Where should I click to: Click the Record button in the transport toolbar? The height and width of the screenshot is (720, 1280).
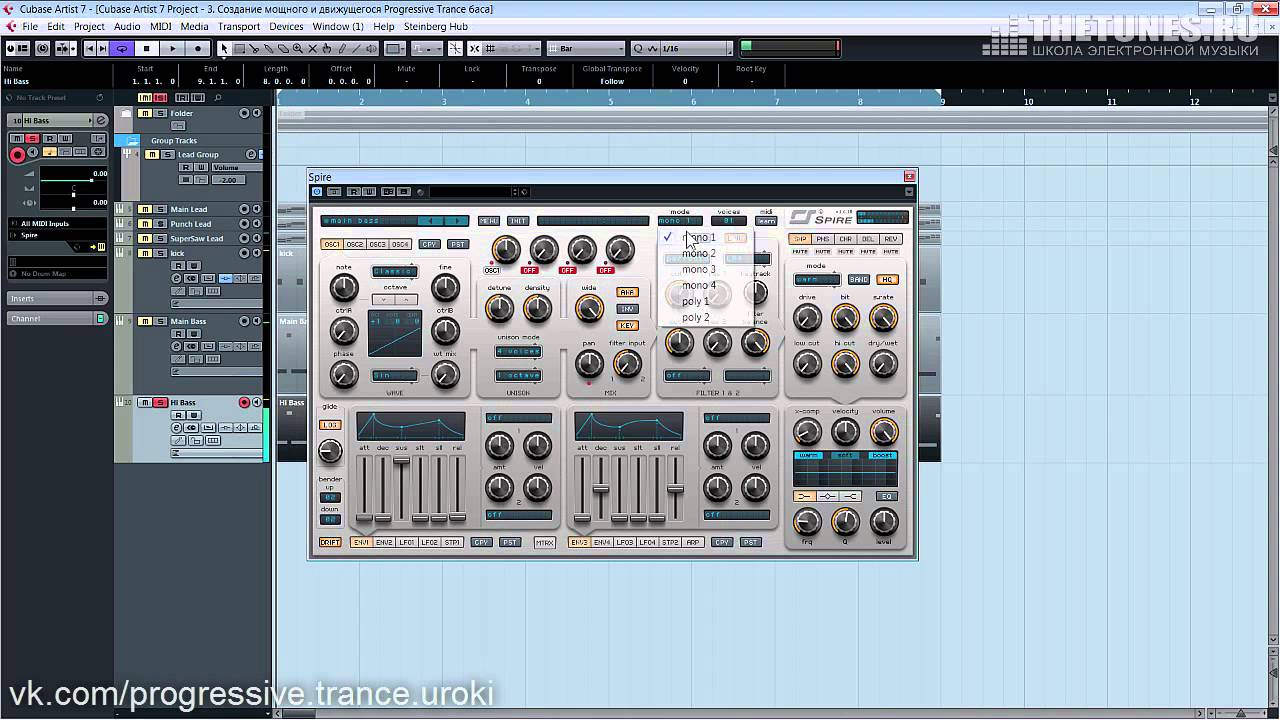pyautogui.click(x=198, y=48)
